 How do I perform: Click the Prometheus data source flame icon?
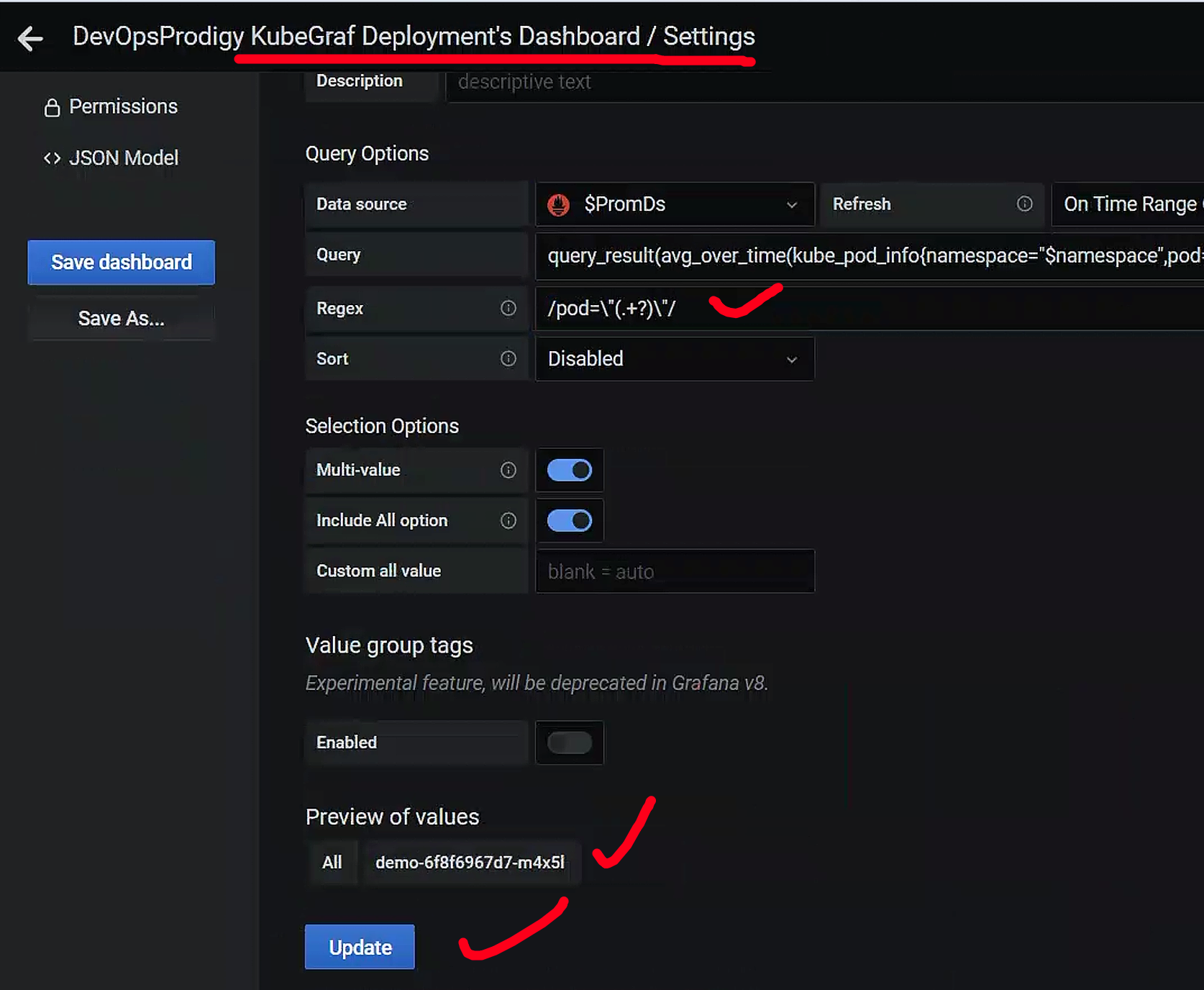point(559,205)
